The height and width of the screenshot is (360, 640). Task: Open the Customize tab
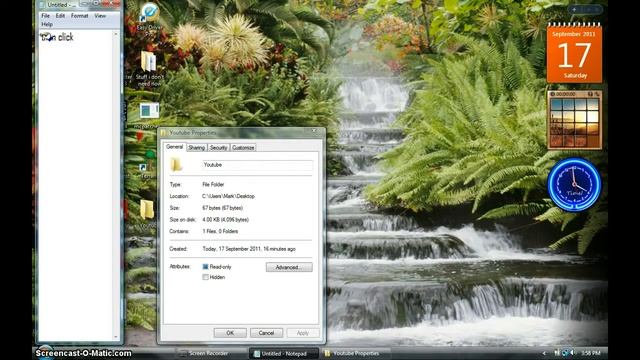pos(243,148)
